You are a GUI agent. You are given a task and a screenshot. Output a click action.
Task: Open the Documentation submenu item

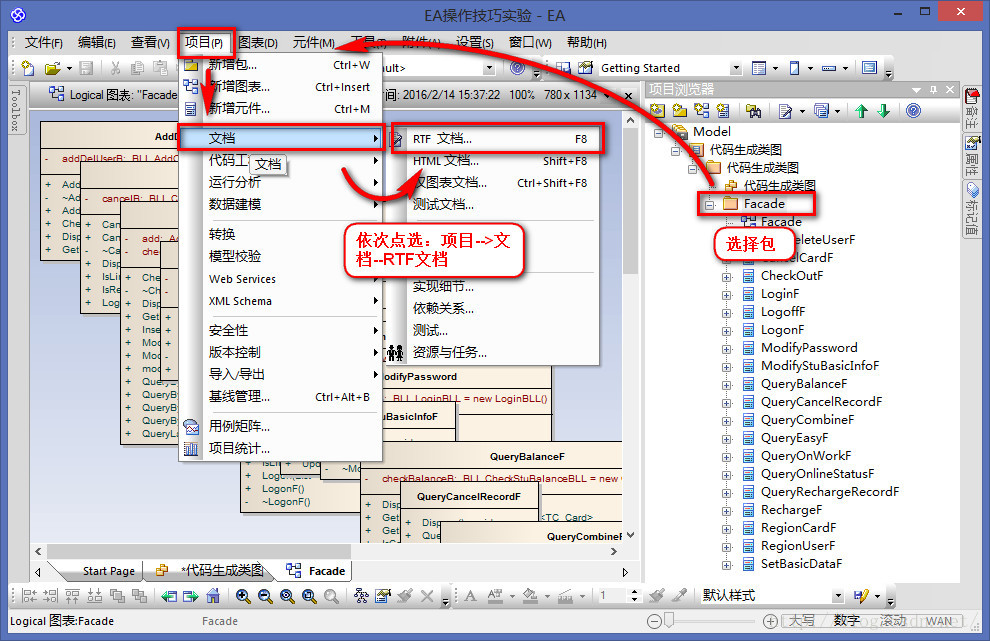pyautogui.click(x=280, y=138)
